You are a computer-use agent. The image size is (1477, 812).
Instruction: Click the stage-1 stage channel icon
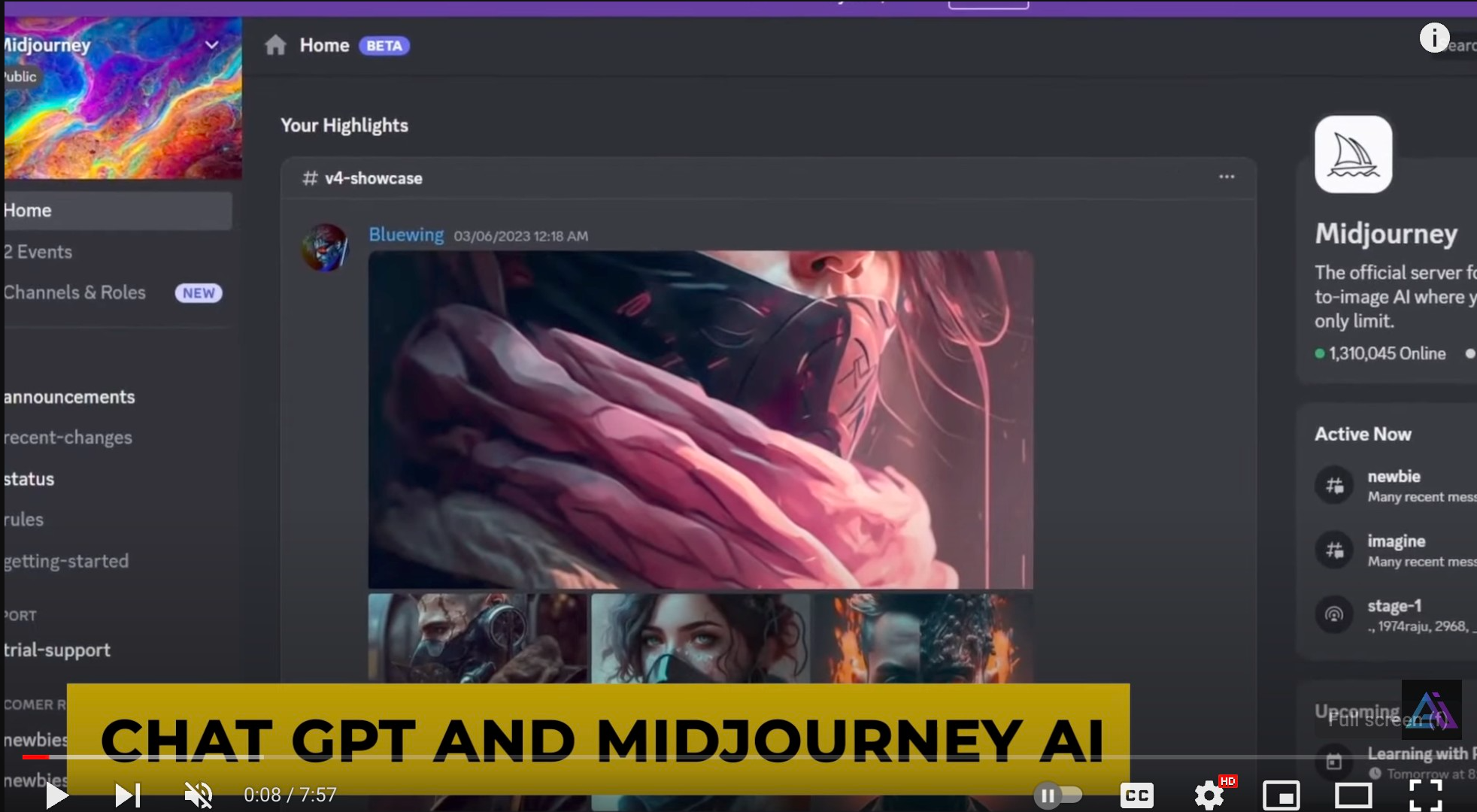(1333, 614)
